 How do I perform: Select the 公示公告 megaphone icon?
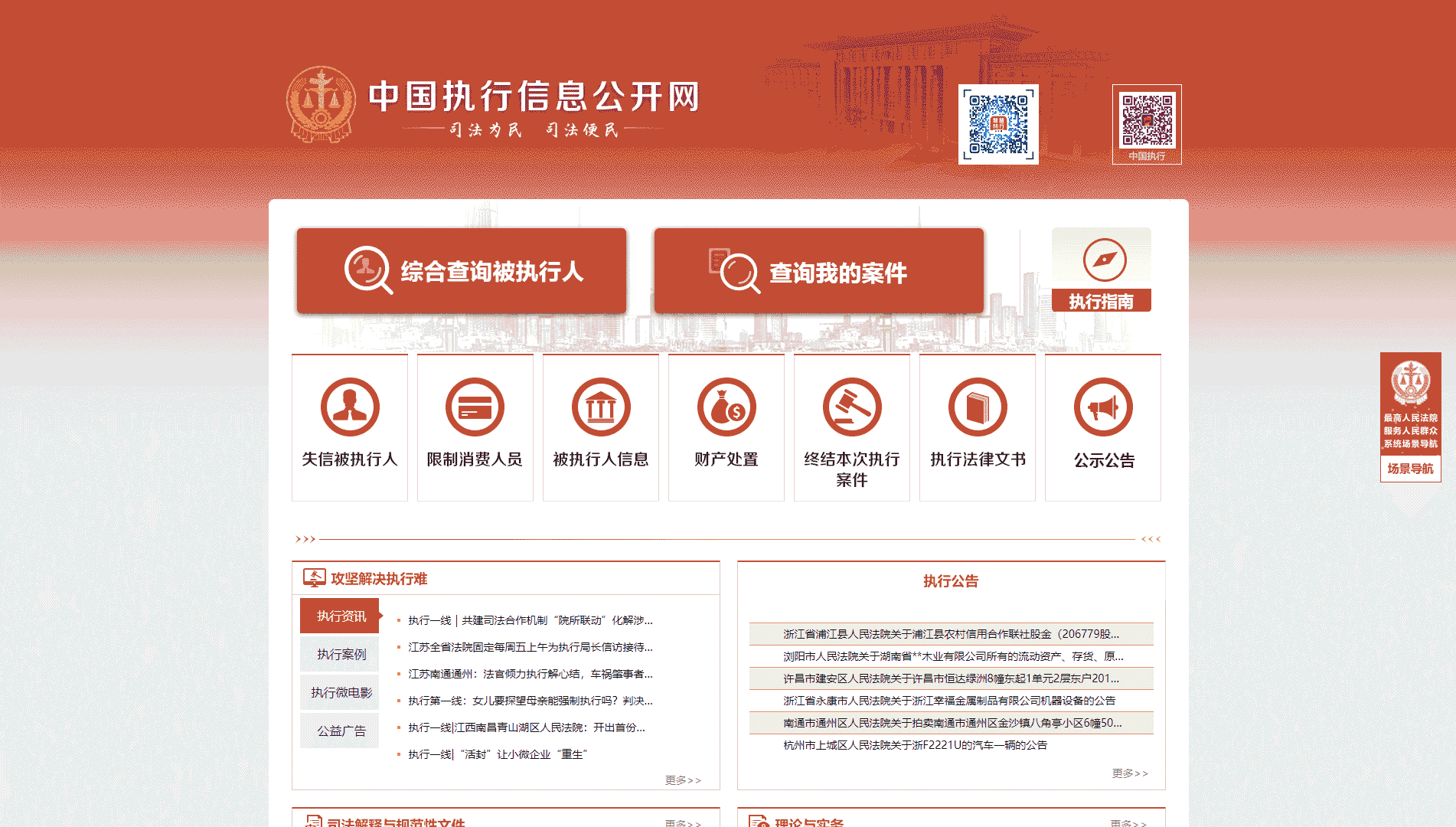click(x=1103, y=407)
